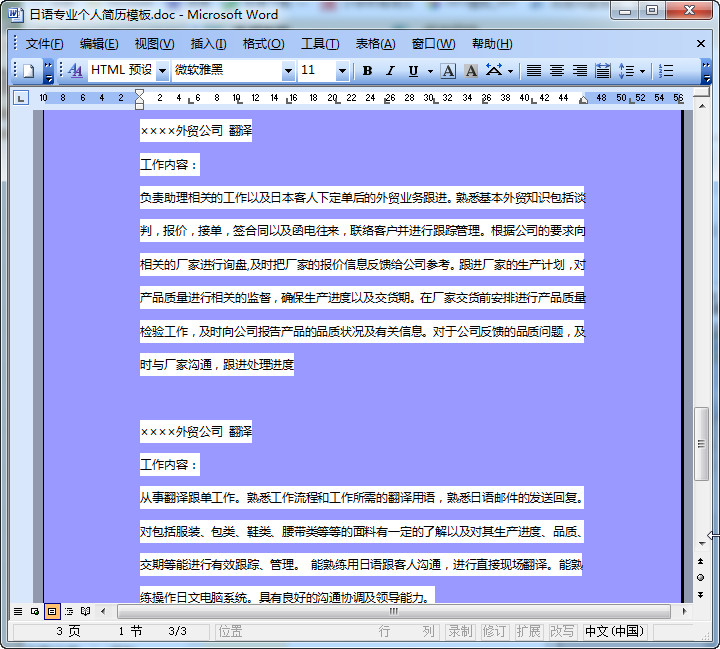The image size is (720, 649).
Task: Align paragraph to the right
Action: (x=579, y=71)
